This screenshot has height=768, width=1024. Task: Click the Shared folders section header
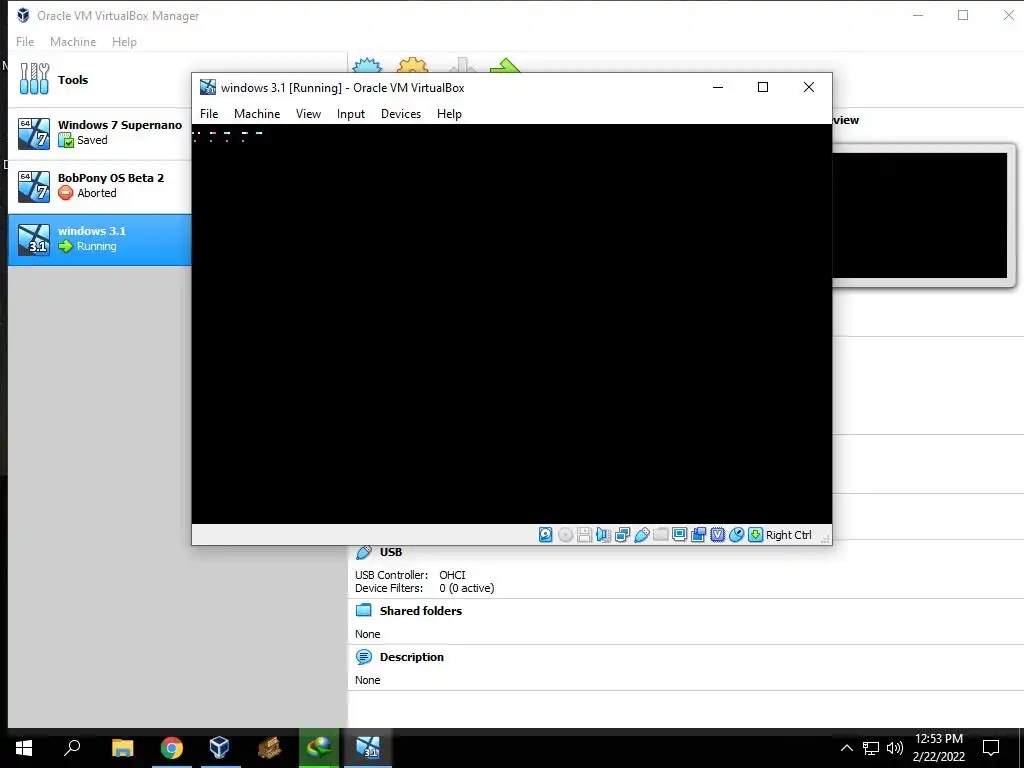click(x=421, y=611)
